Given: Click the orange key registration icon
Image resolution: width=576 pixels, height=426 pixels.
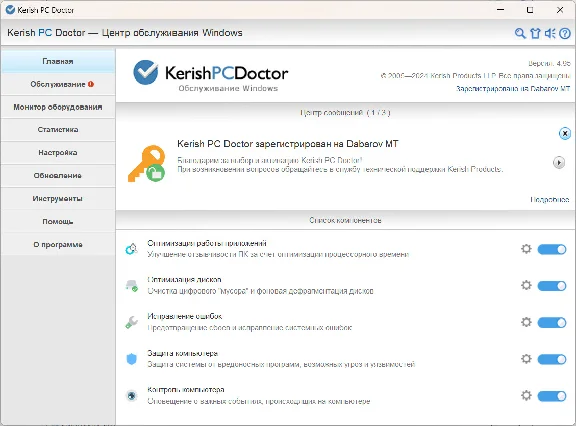Looking at the screenshot, I should [x=147, y=163].
